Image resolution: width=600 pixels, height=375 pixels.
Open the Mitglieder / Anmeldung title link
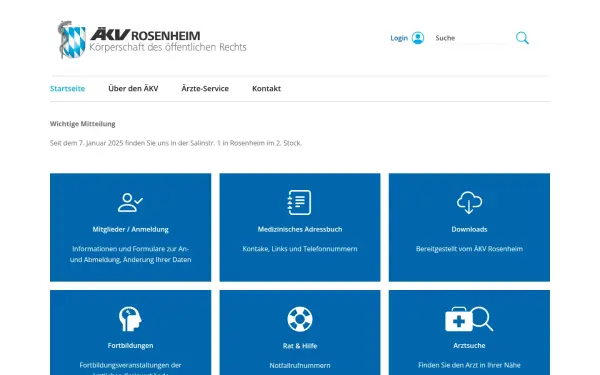(130, 229)
